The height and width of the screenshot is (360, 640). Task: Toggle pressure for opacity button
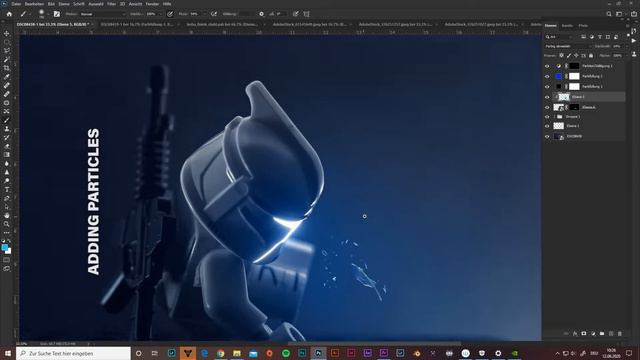[x=170, y=14]
